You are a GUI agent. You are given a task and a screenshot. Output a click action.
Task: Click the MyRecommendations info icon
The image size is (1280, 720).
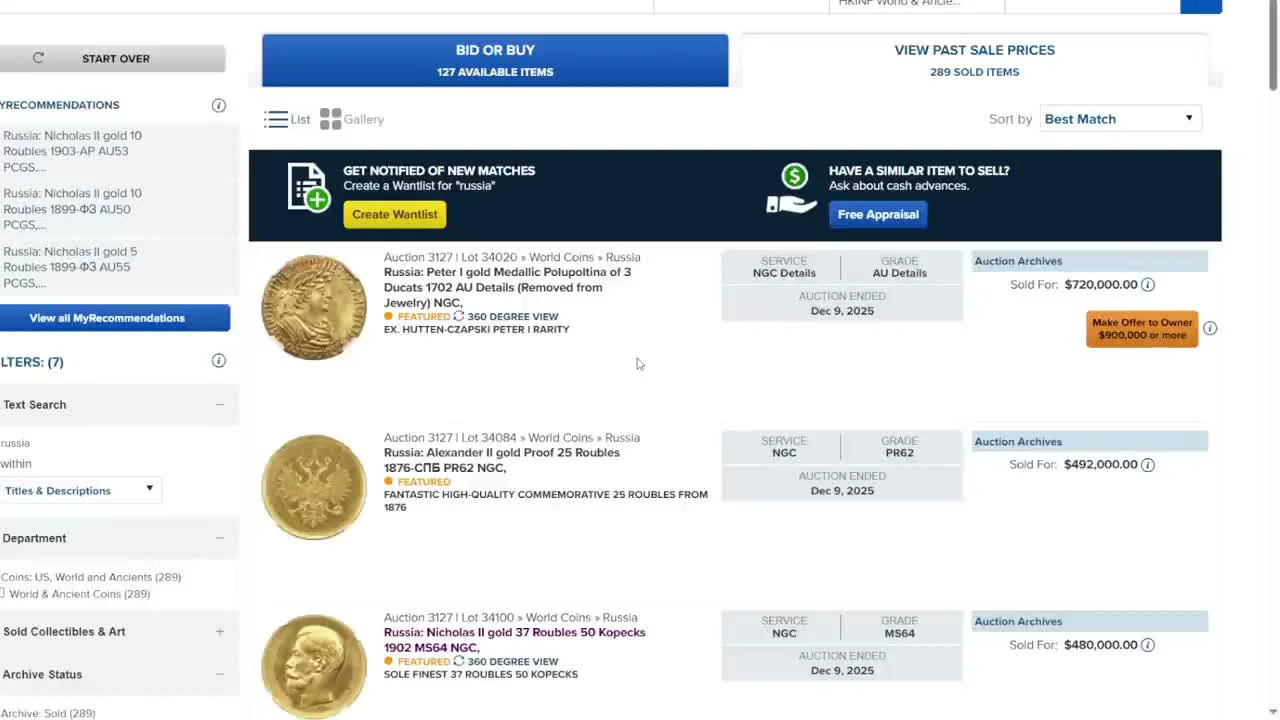(x=219, y=105)
